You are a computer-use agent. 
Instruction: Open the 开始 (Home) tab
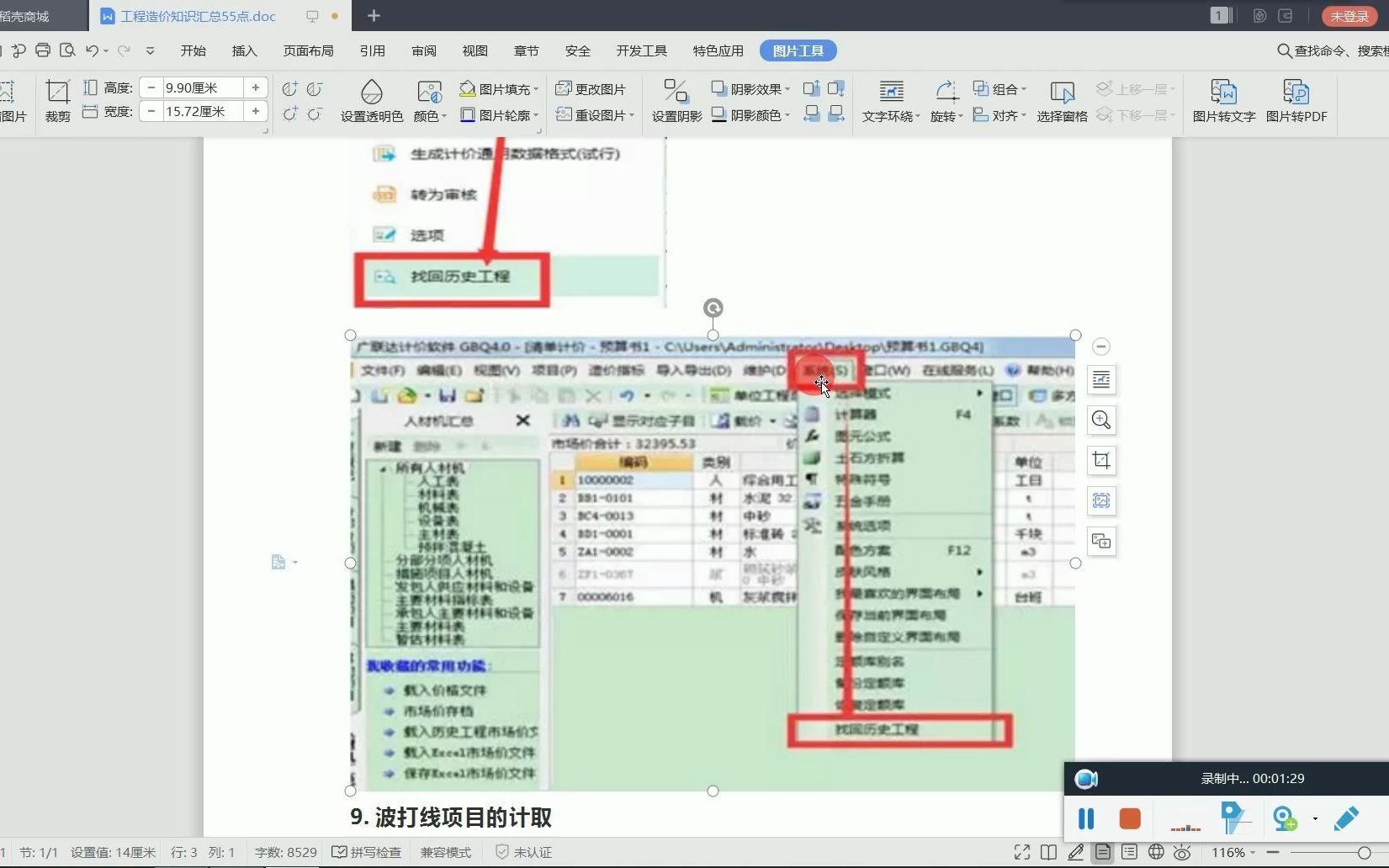[193, 50]
